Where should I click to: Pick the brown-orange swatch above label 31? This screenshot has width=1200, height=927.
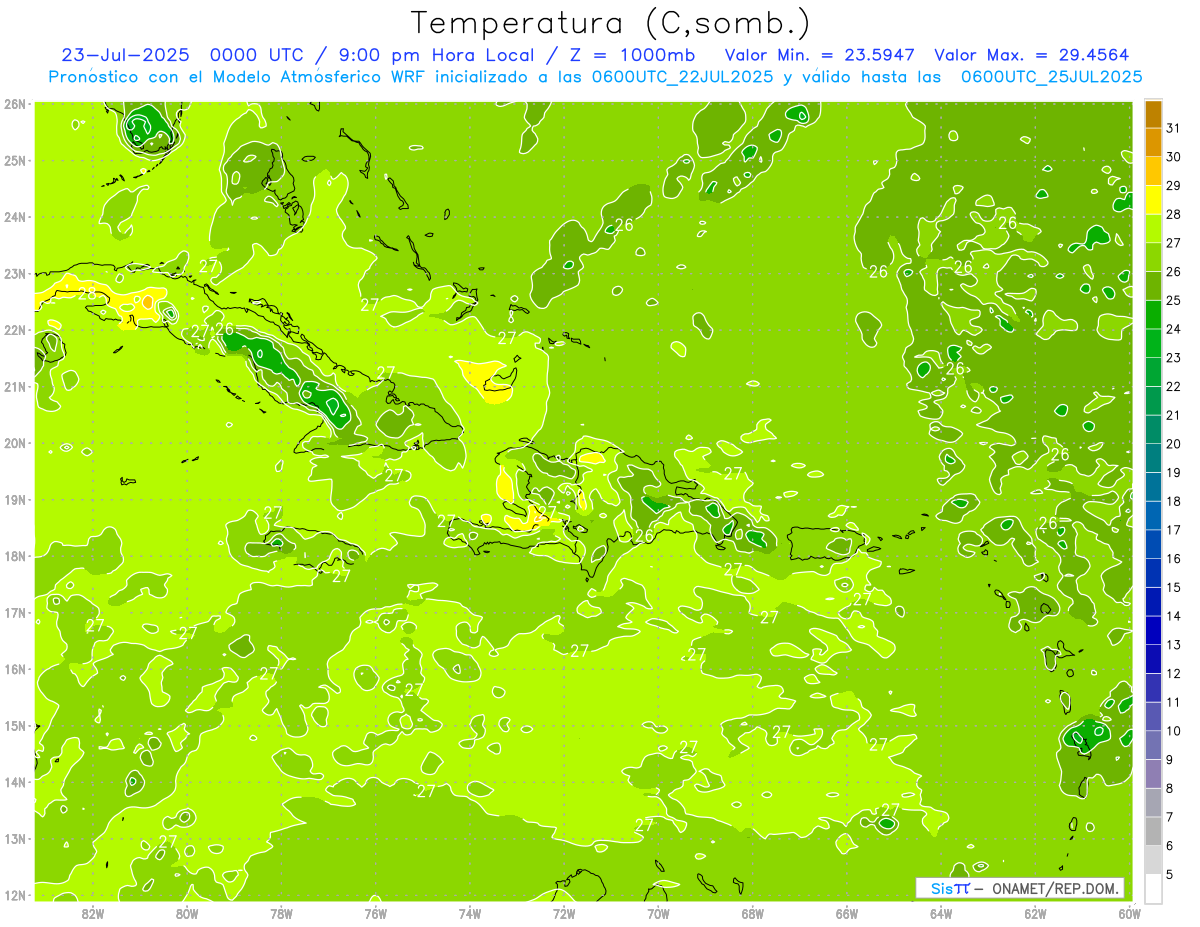[1153, 114]
